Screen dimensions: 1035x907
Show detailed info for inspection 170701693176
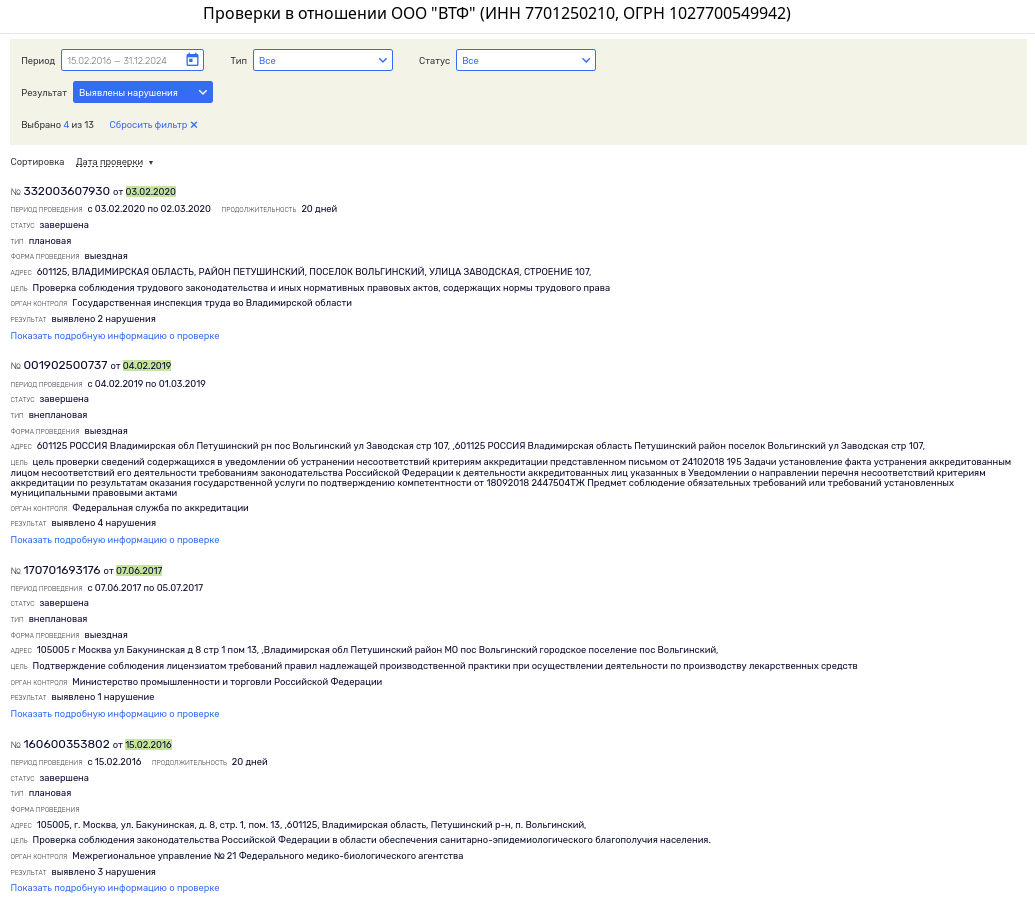(x=115, y=714)
